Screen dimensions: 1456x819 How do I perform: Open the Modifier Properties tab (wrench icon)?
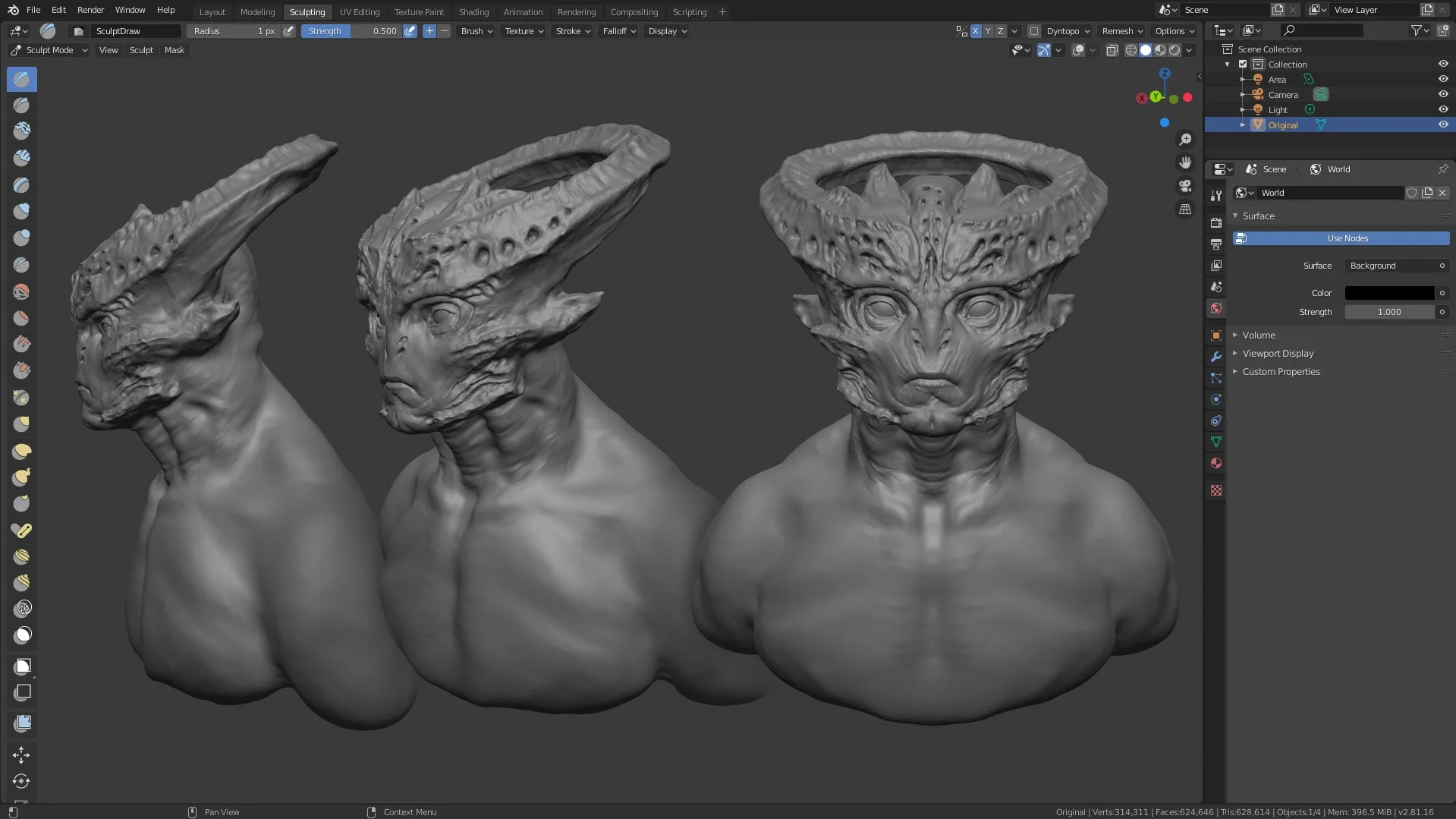point(1215,357)
